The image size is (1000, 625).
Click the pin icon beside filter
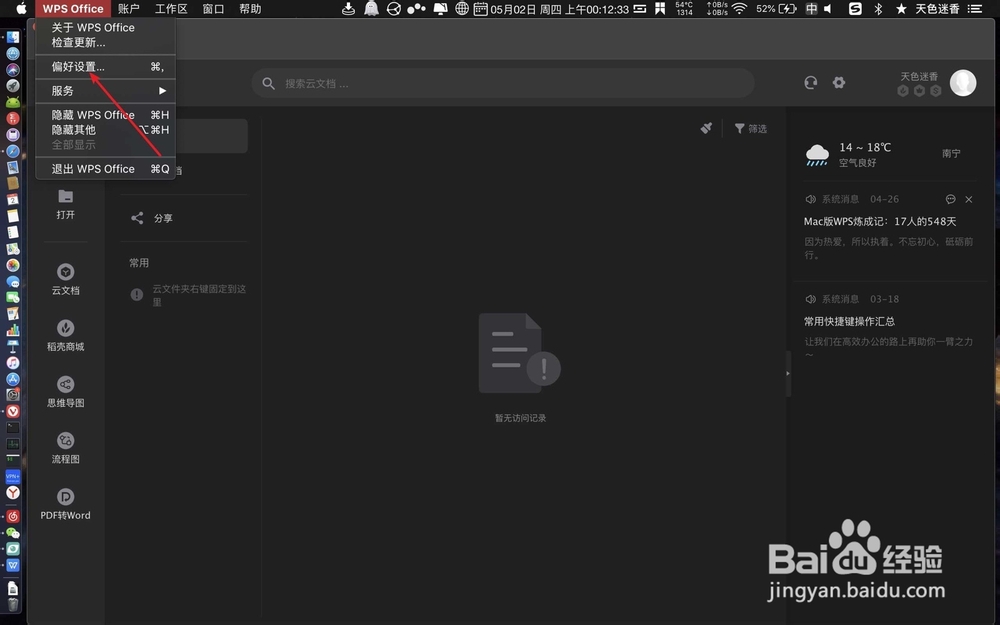[706, 128]
